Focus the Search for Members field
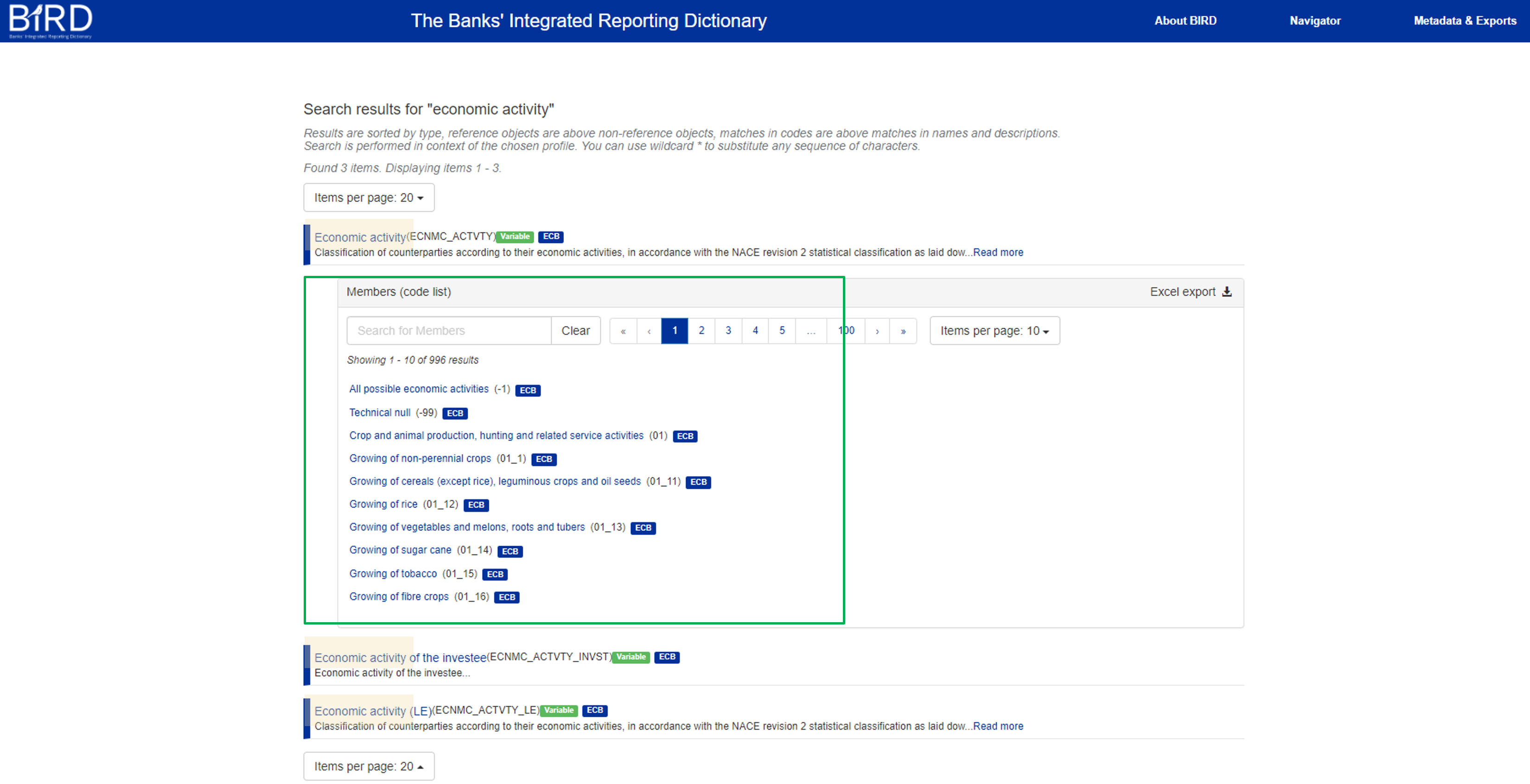This screenshot has height=784, width=1530. point(448,331)
